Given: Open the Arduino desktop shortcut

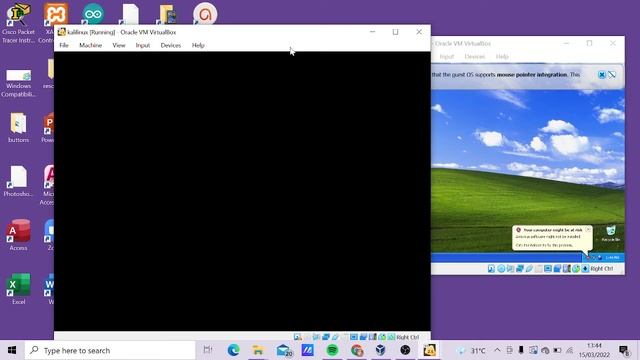Looking at the screenshot, I should pos(93,14).
